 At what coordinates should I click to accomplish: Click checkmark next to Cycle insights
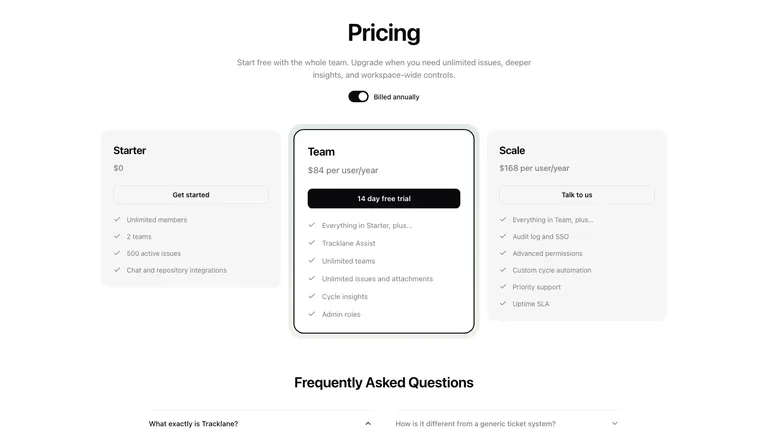click(x=312, y=296)
